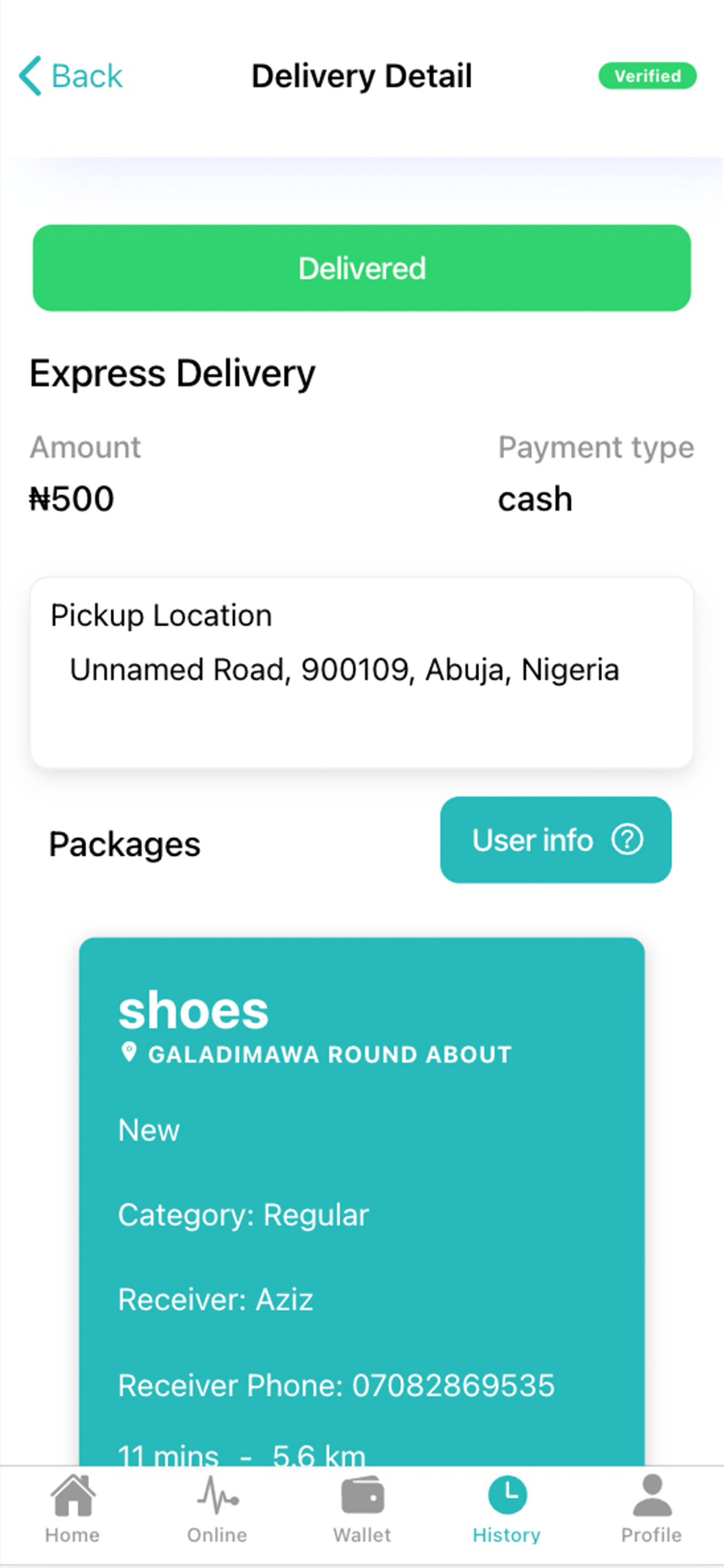Open the Home house icon
This screenshot has width=724, height=1568.
[73, 1495]
